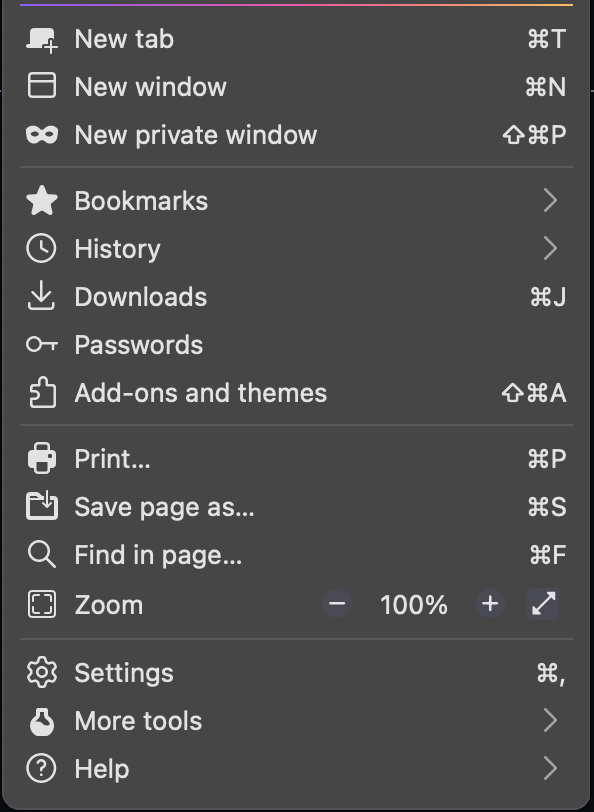Click the Add-ons puzzle piece icon
The width and height of the screenshot is (594, 812).
(x=41, y=392)
